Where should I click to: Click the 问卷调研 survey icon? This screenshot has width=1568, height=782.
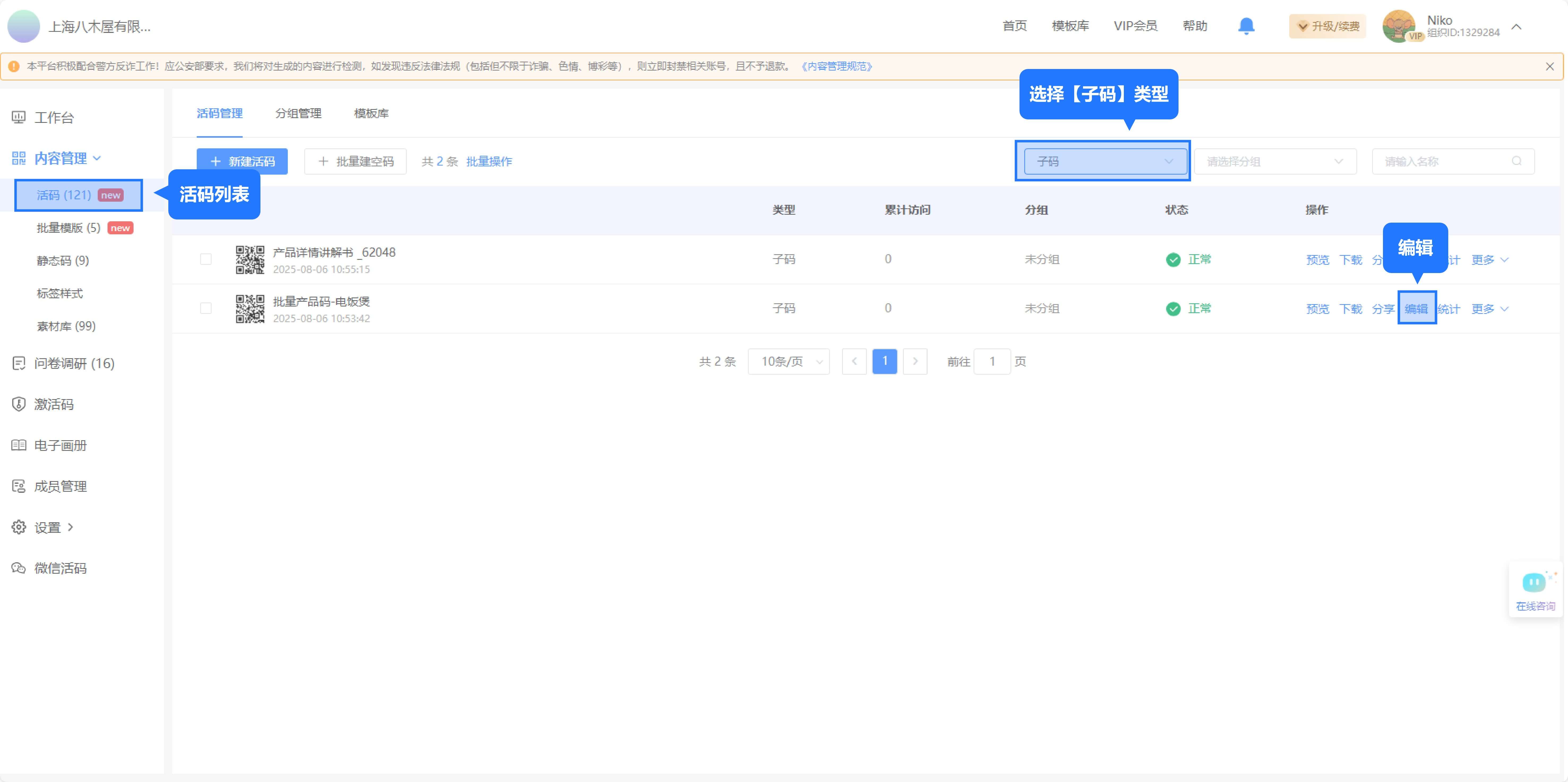(x=19, y=363)
